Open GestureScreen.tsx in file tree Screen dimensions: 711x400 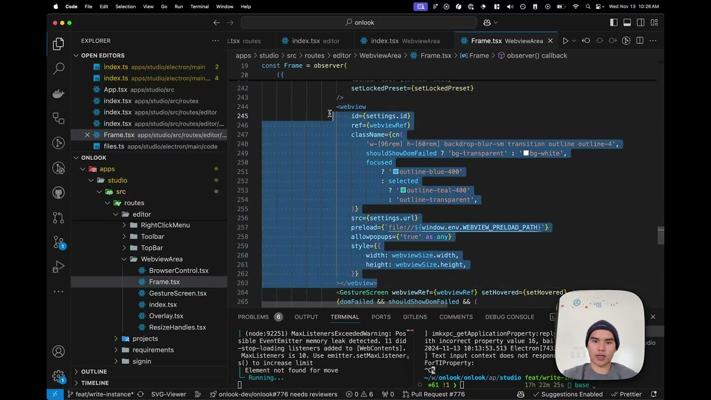(178, 293)
